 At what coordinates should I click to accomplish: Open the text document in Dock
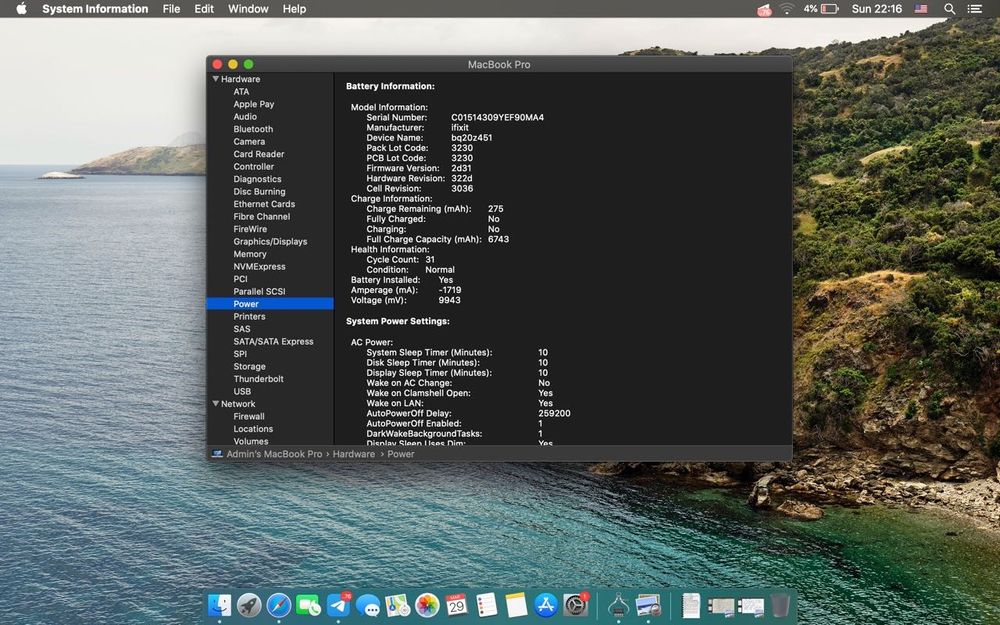[x=691, y=605]
